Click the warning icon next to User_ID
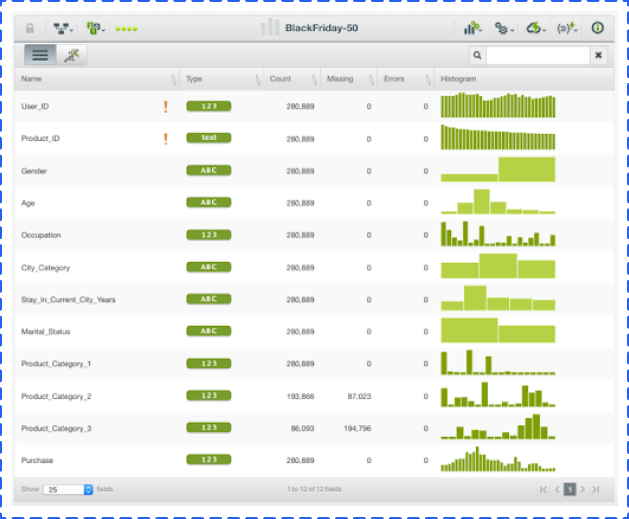629x519 pixels. click(x=166, y=105)
